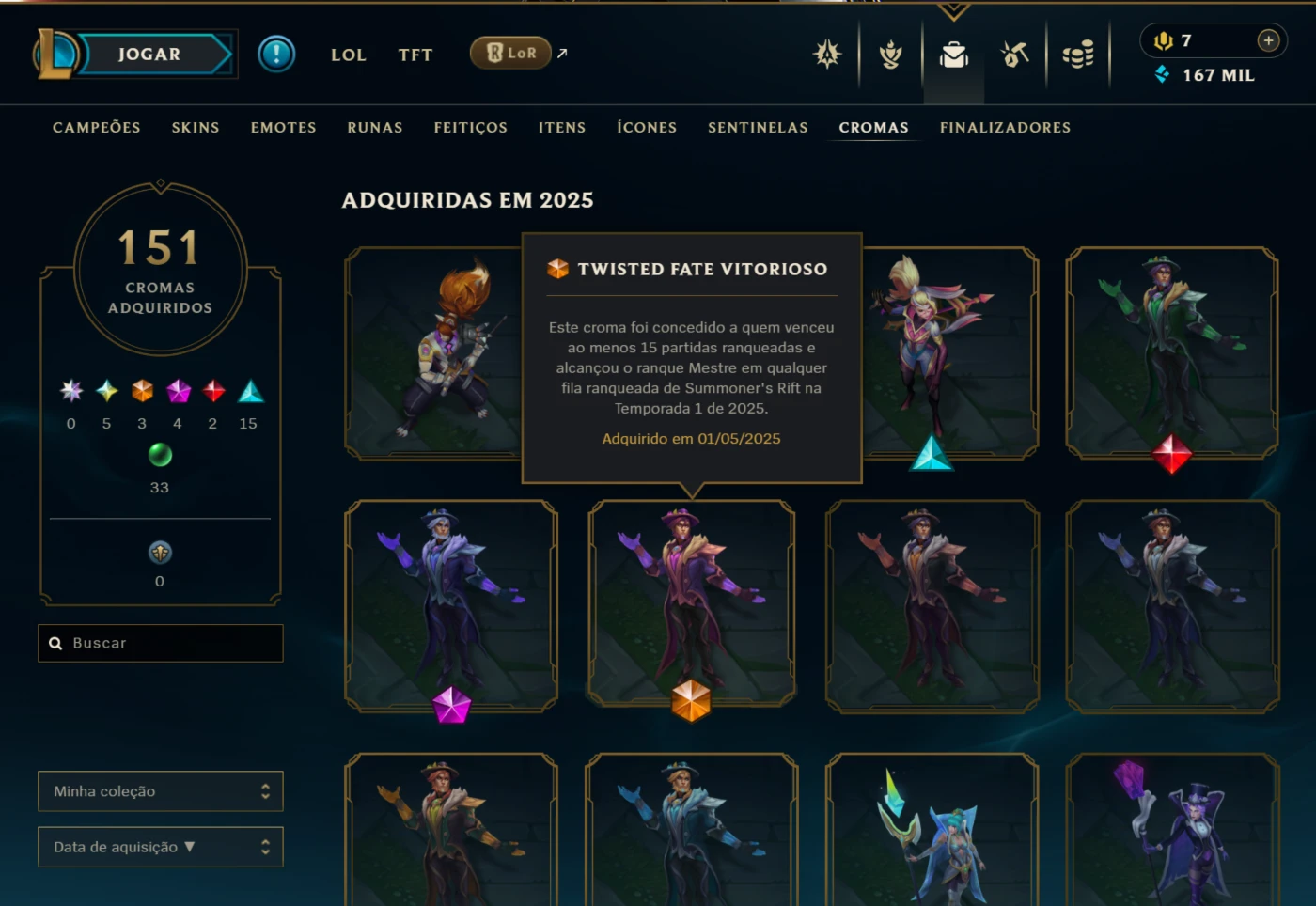Select the red ruby chroma gem
The width and height of the screenshot is (1316, 906).
point(1172,454)
